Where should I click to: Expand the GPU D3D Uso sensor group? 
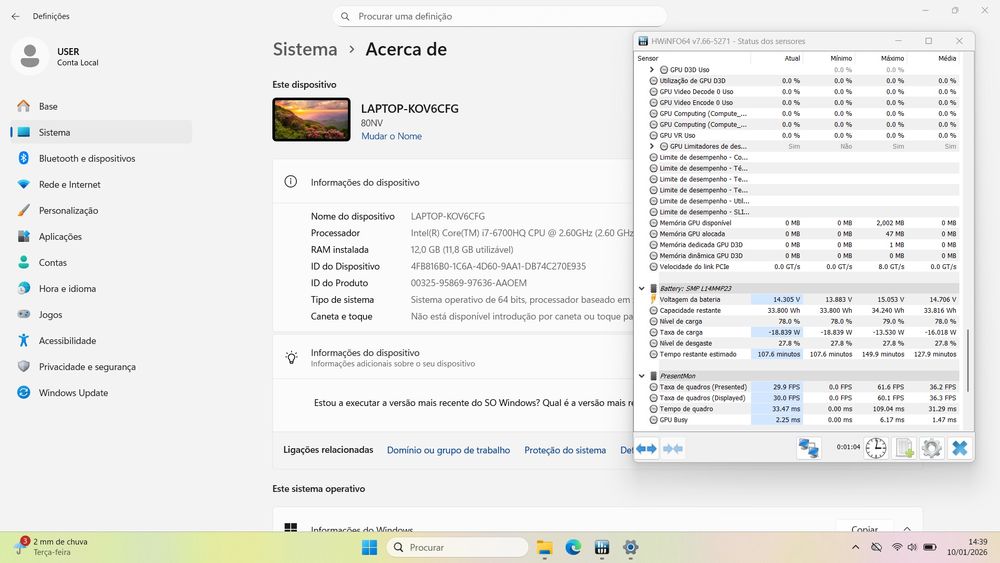pyautogui.click(x=652, y=69)
